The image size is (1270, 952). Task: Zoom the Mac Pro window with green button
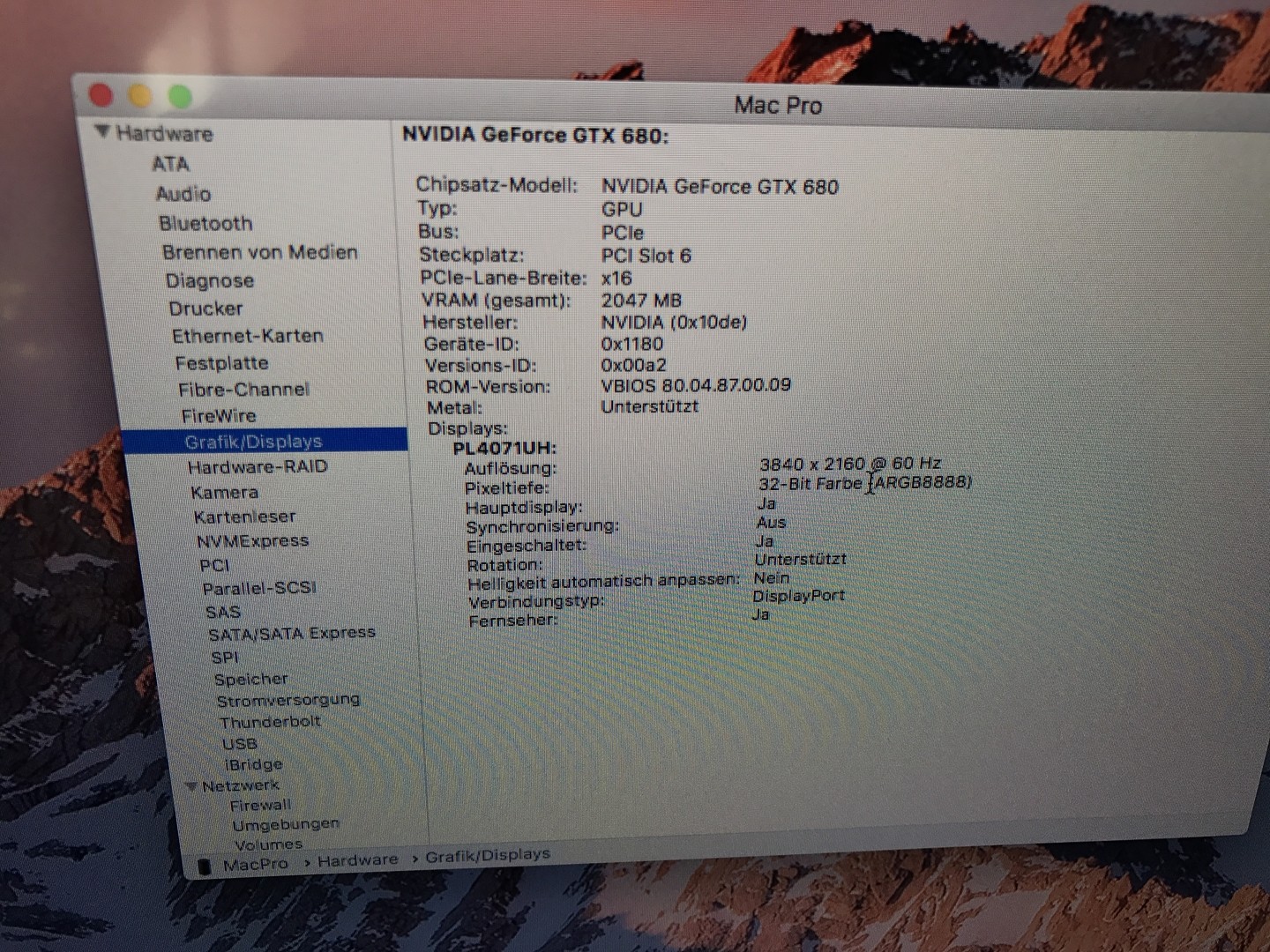(x=180, y=96)
